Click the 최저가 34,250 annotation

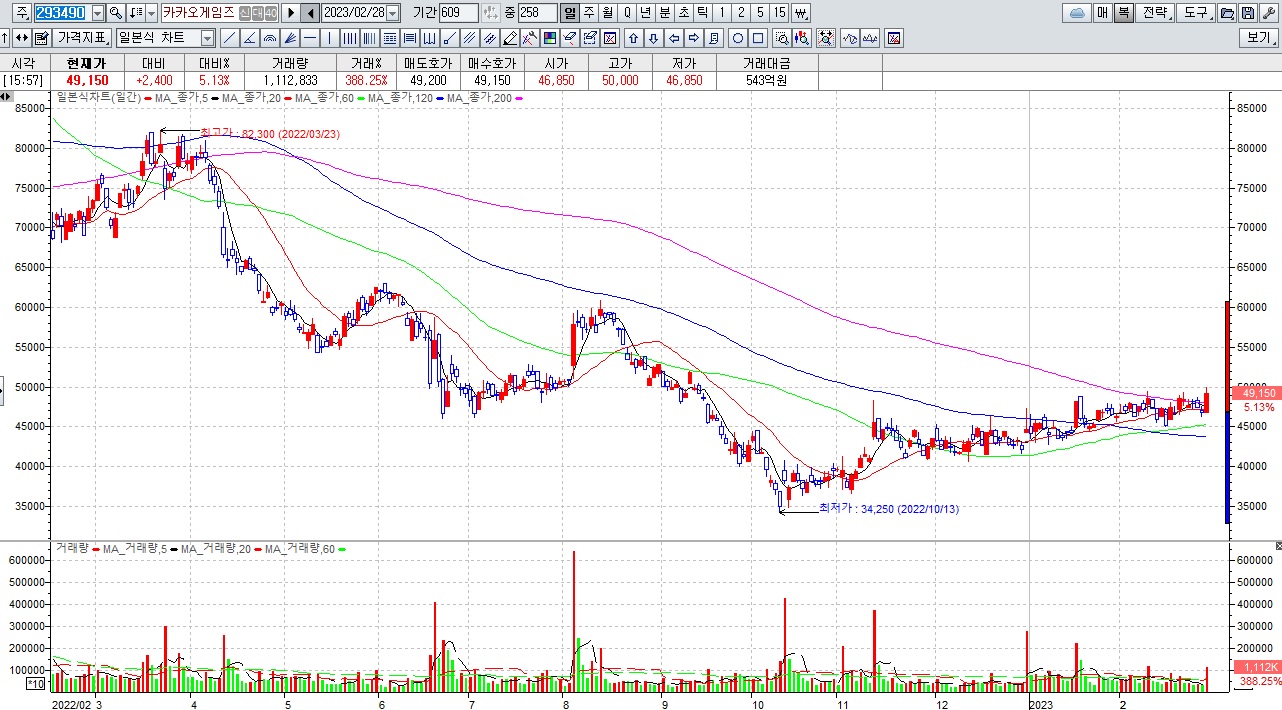click(x=888, y=509)
